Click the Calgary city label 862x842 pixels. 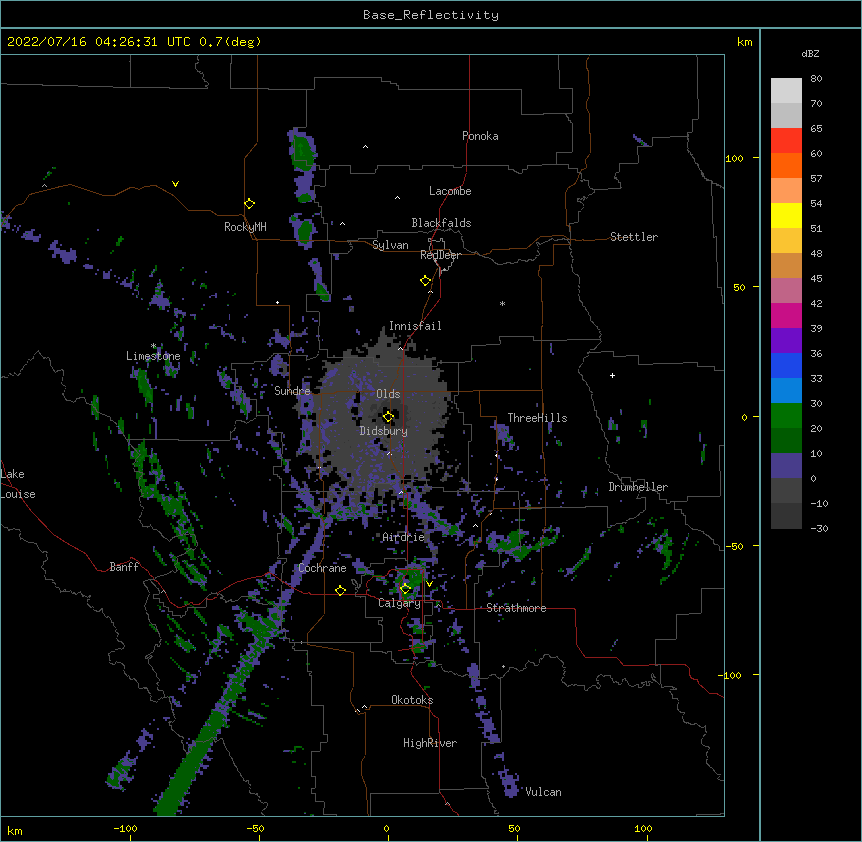click(399, 603)
